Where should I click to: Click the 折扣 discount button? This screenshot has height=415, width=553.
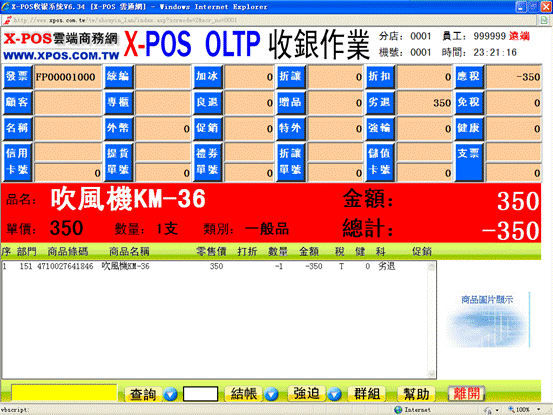point(380,77)
